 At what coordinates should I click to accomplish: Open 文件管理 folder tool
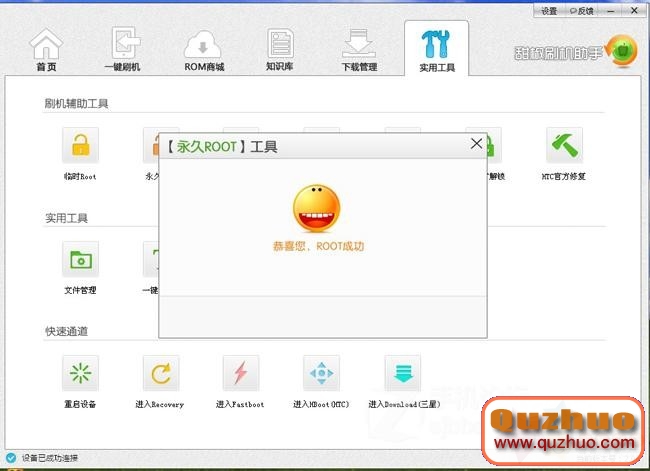click(x=80, y=259)
